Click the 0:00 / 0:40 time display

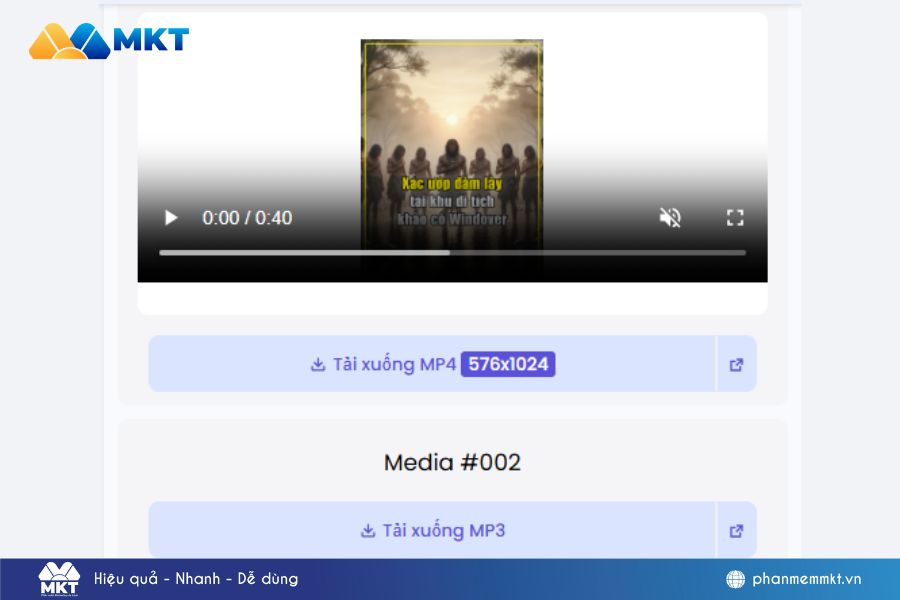click(247, 218)
